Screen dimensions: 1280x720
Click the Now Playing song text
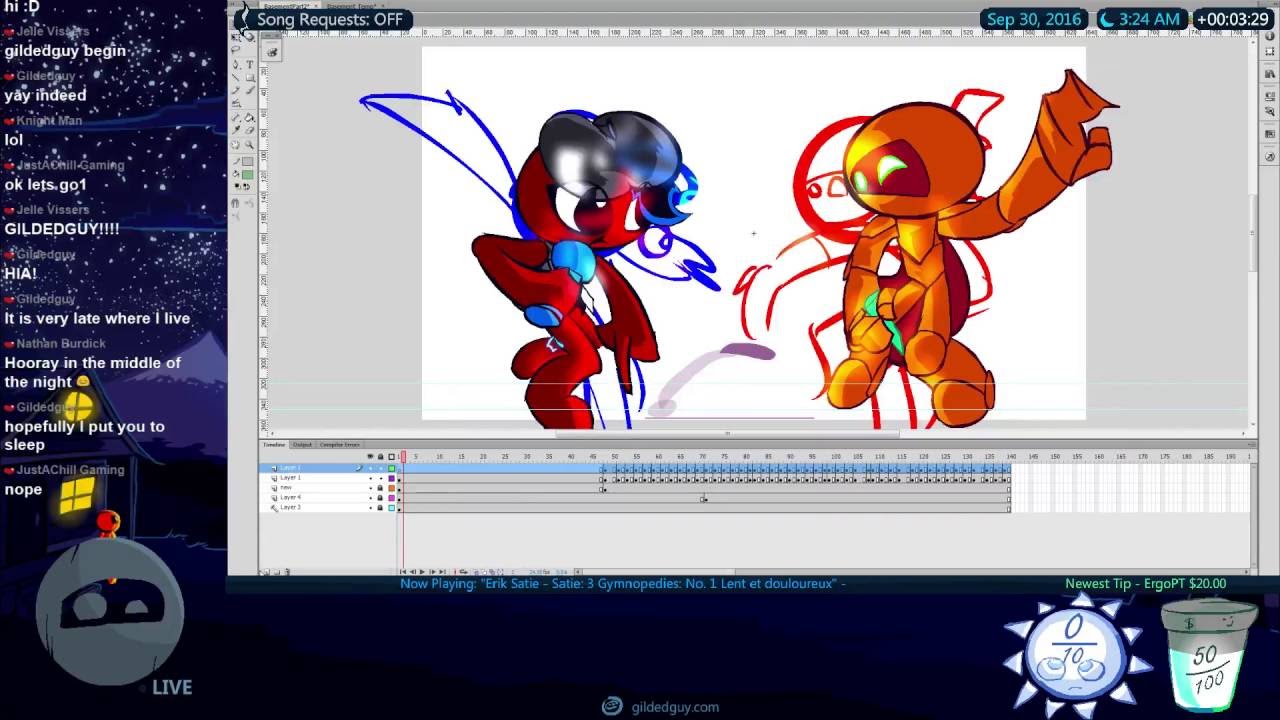coord(623,584)
